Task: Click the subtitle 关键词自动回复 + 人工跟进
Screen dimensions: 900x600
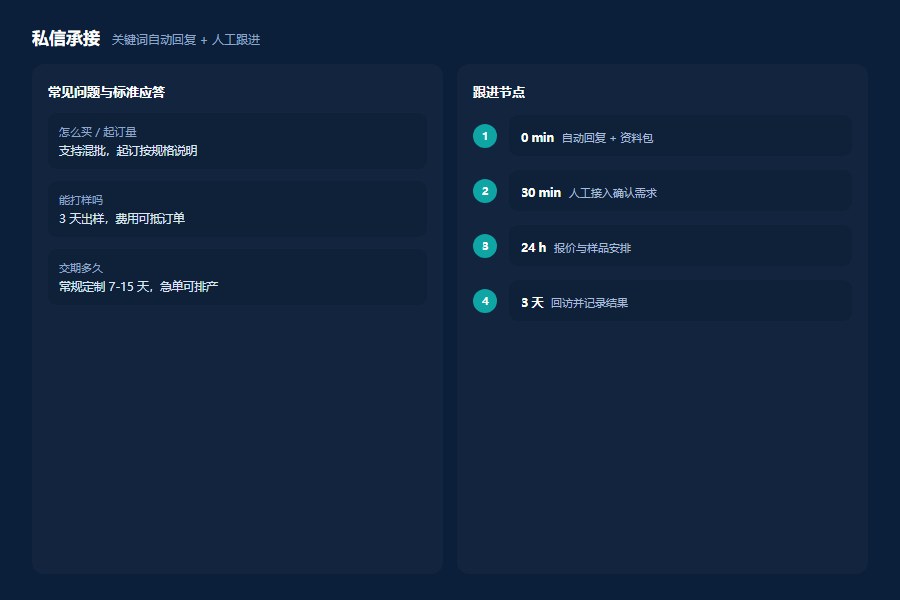Action: pyautogui.click(x=186, y=40)
